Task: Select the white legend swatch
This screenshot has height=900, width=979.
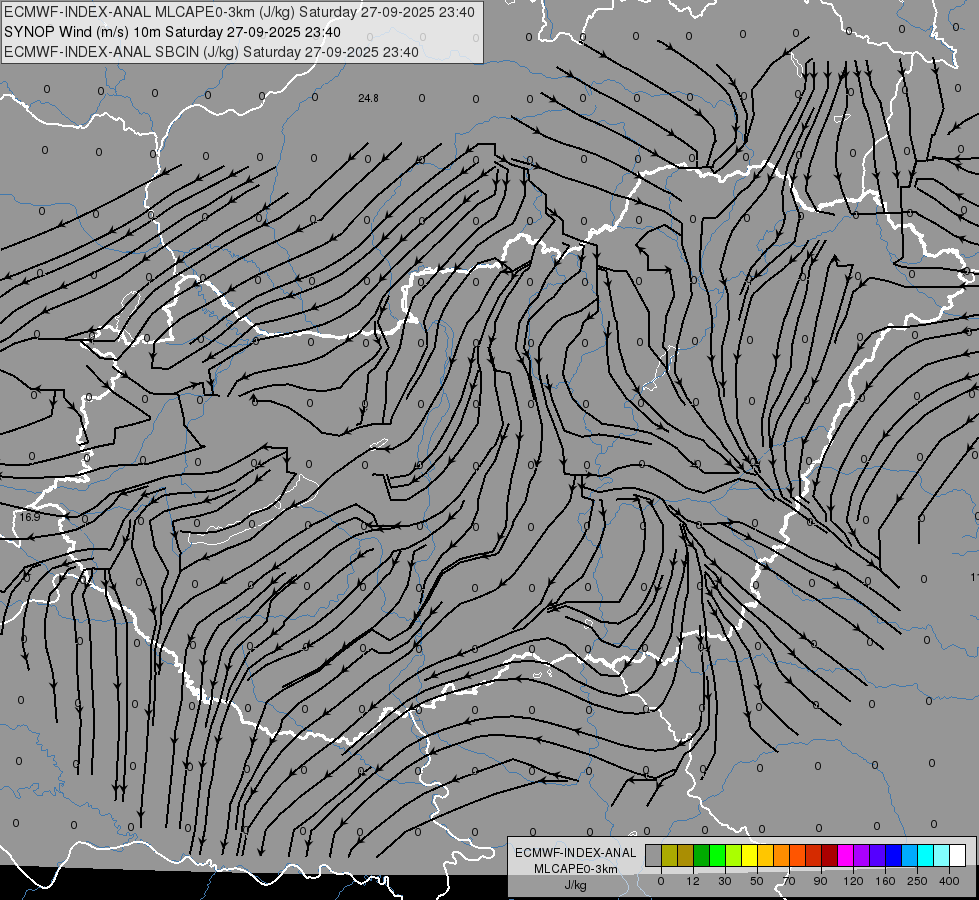Action: [x=958, y=855]
